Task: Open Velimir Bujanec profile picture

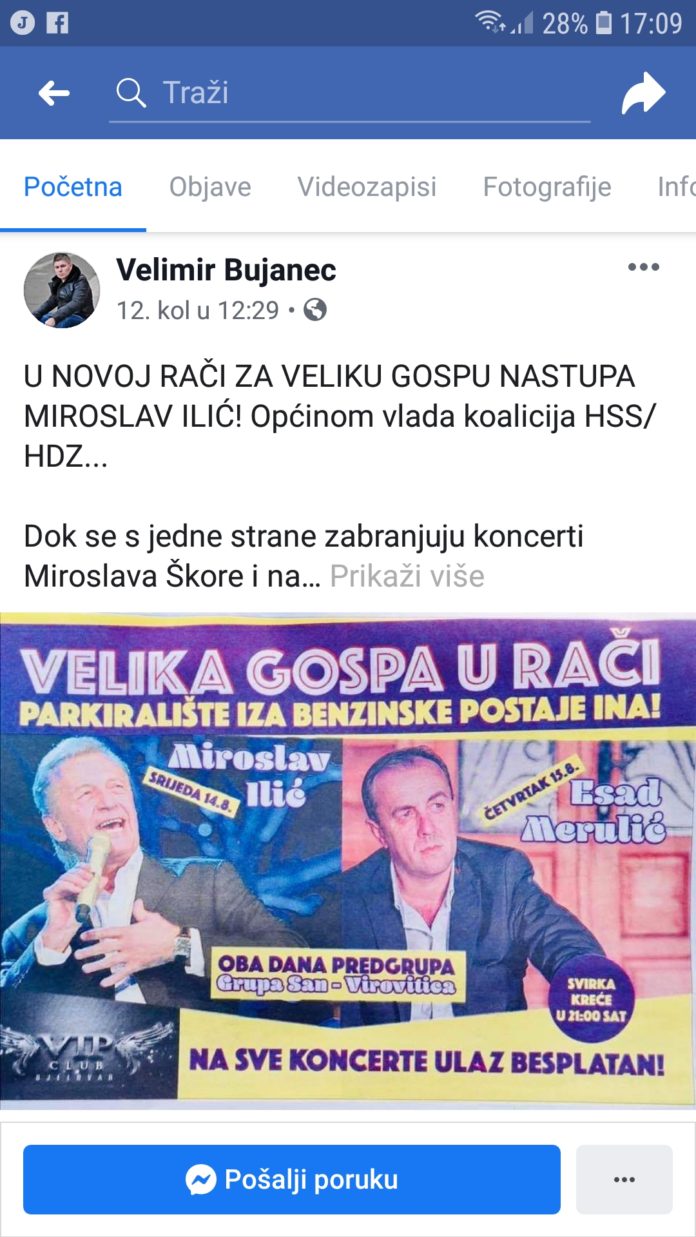Action: (62, 290)
